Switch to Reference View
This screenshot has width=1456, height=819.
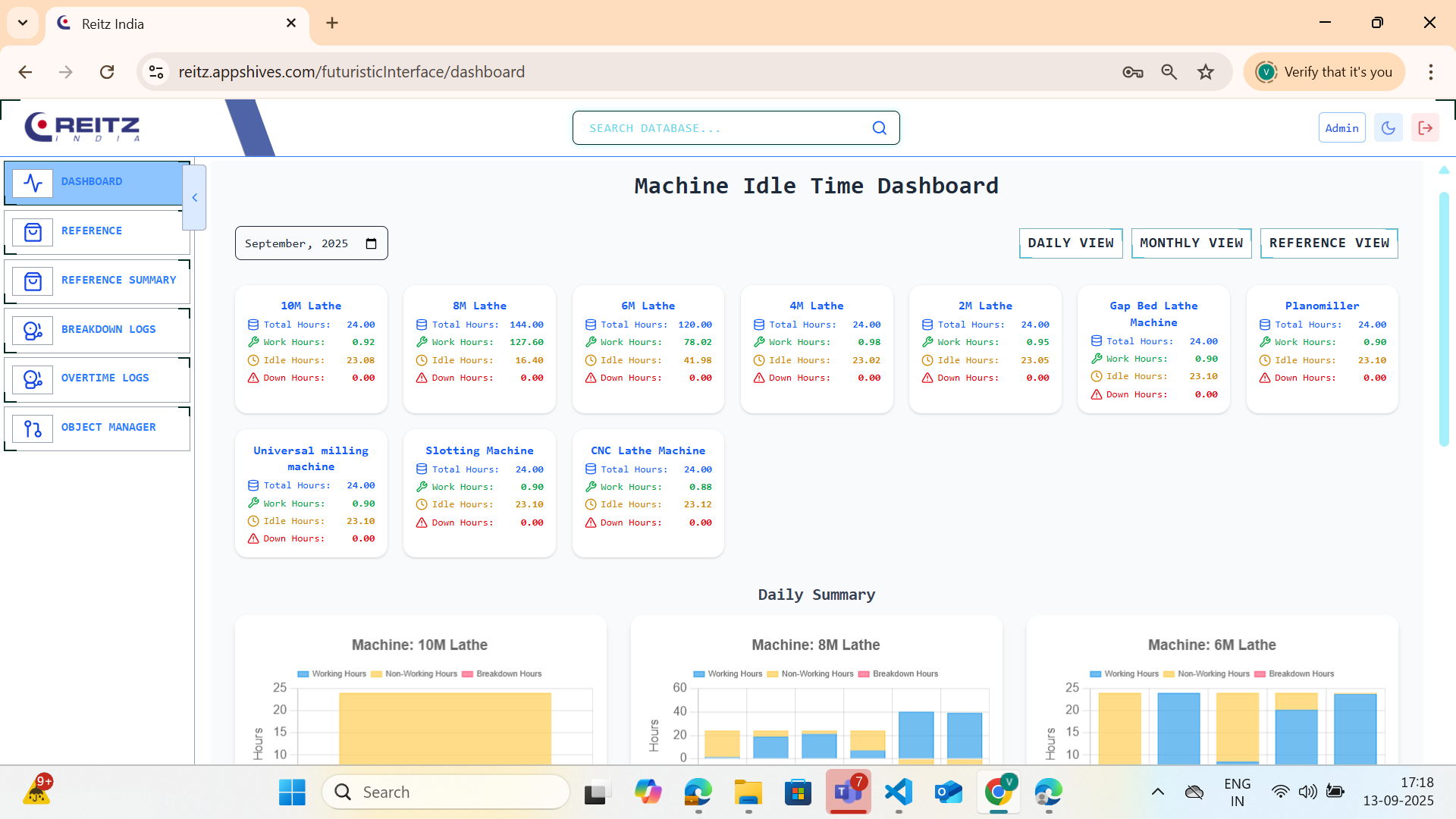click(x=1329, y=243)
